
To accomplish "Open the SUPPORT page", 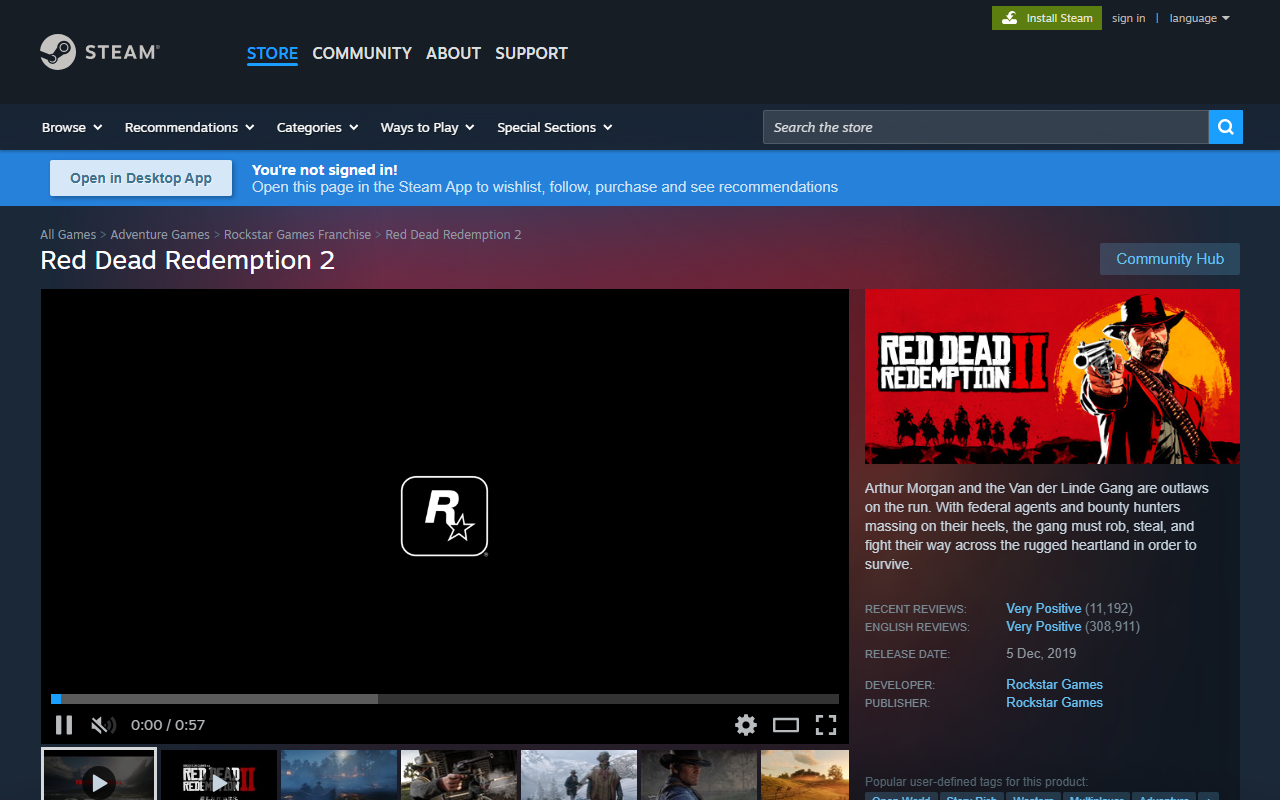I will (x=531, y=54).
